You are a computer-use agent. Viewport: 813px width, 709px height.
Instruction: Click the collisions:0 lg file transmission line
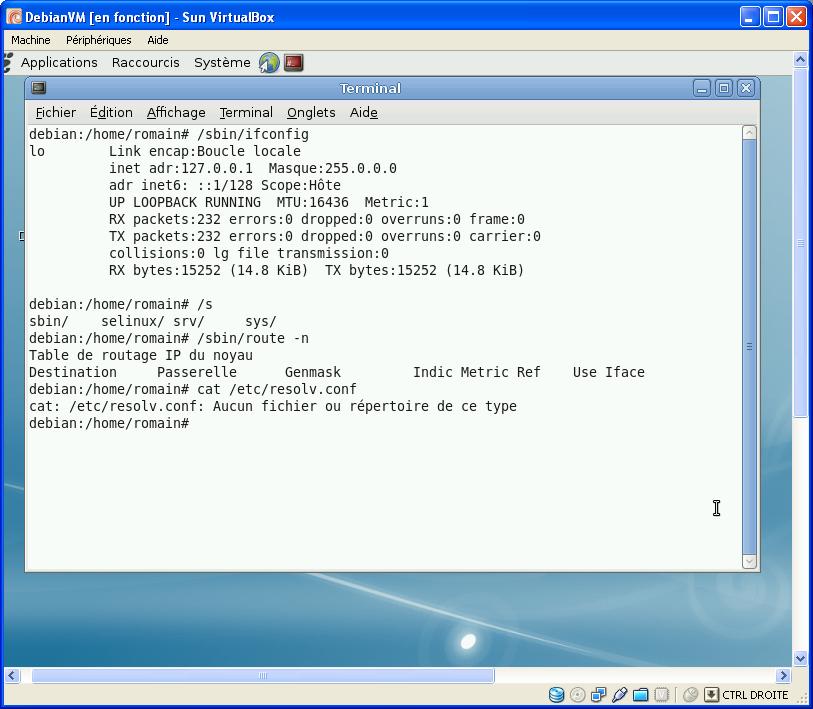(249, 253)
